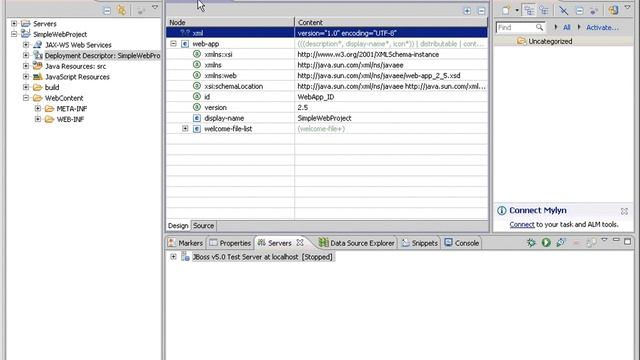
Task: Expand JBoss v5.0 Test Server node
Action: pyautogui.click(x=173, y=257)
